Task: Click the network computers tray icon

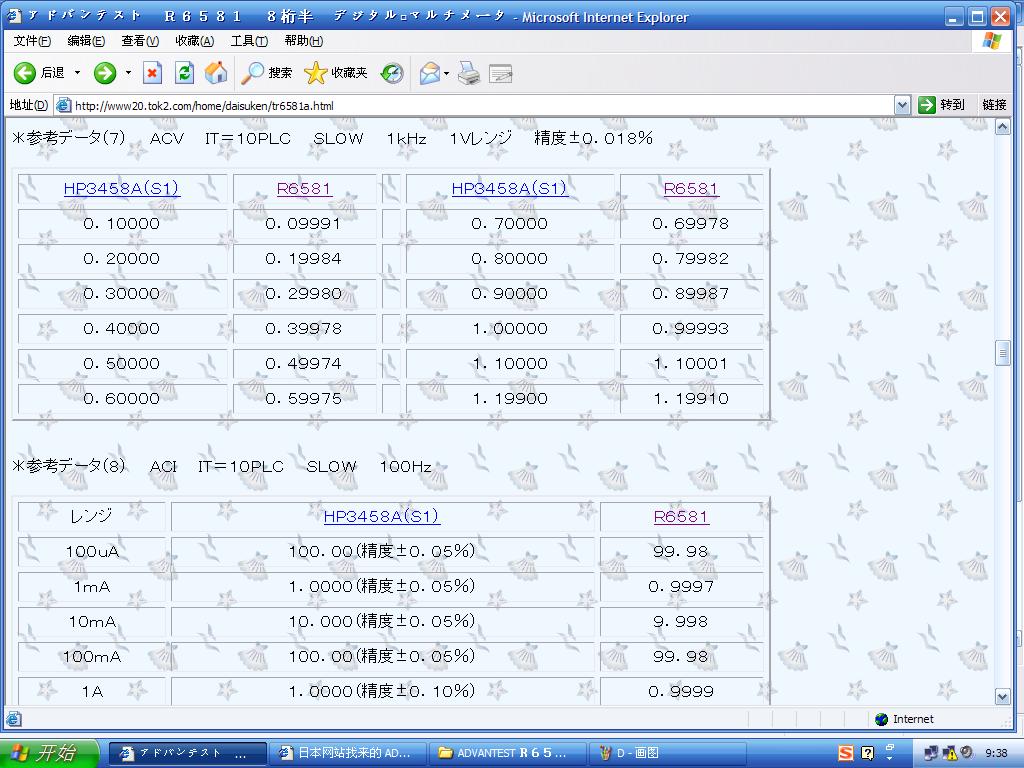Action: (932, 754)
